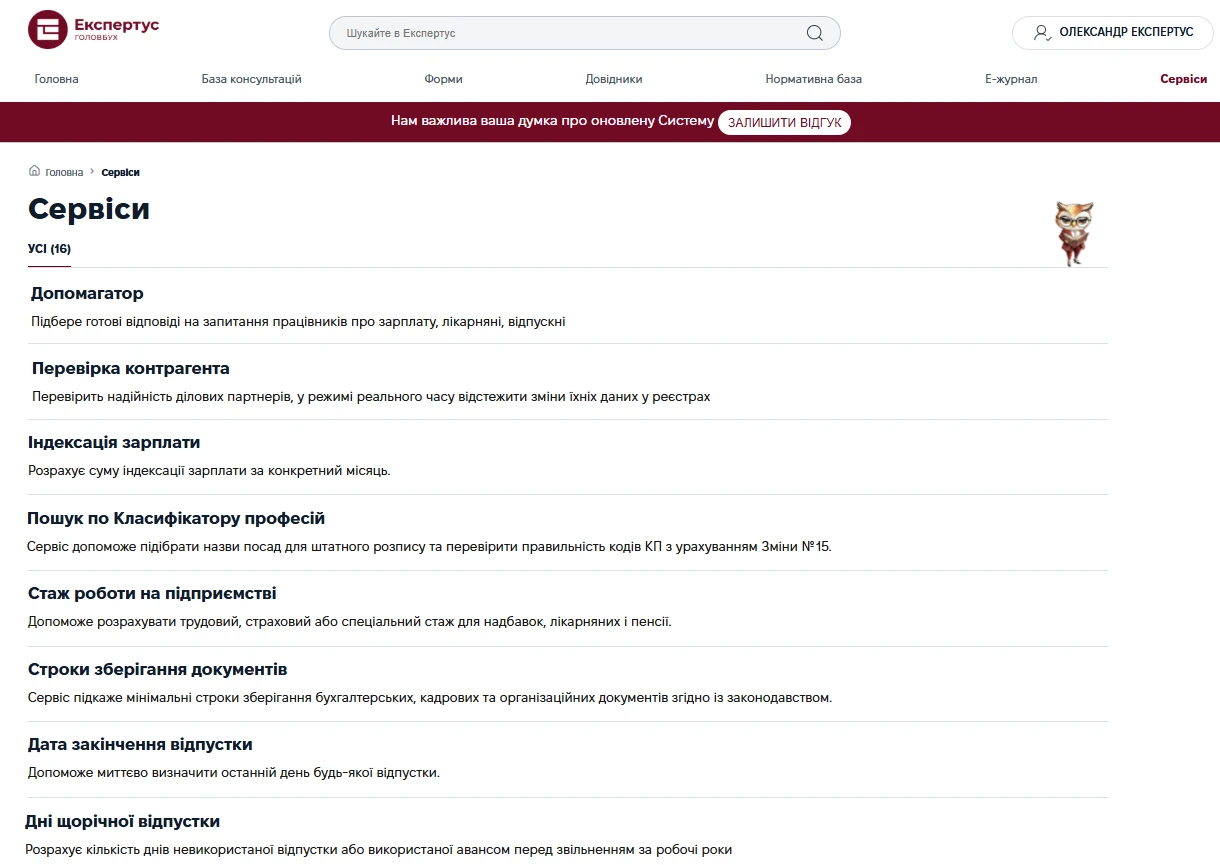The image size is (1220, 865).
Task: Type in the Експертус search field
Action: pyautogui.click(x=570, y=33)
